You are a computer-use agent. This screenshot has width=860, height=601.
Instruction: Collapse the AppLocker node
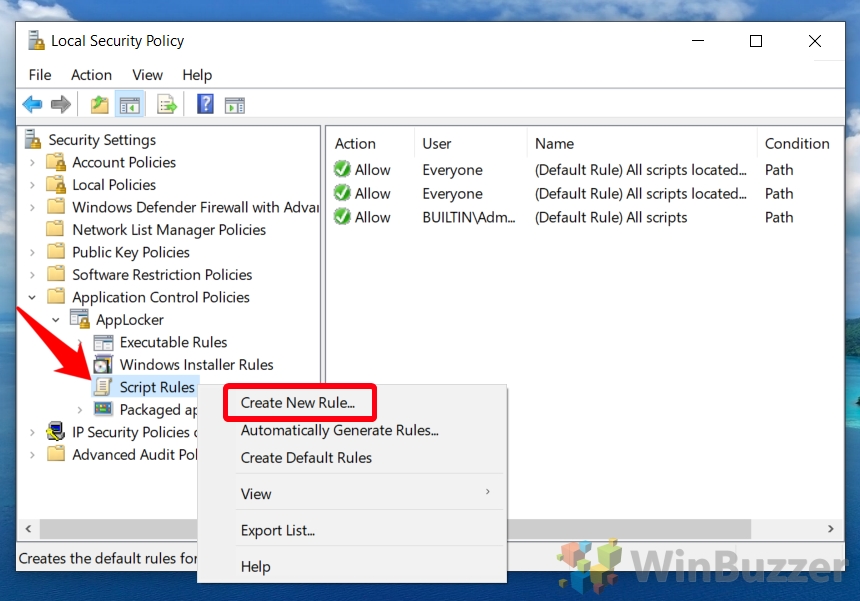click(55, 320)
